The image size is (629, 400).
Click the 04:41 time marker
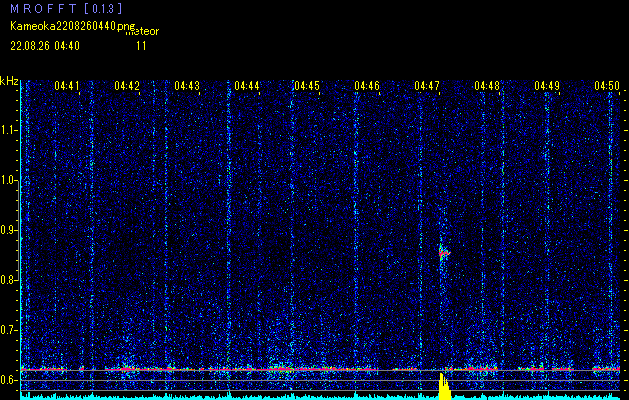(67, 85)
